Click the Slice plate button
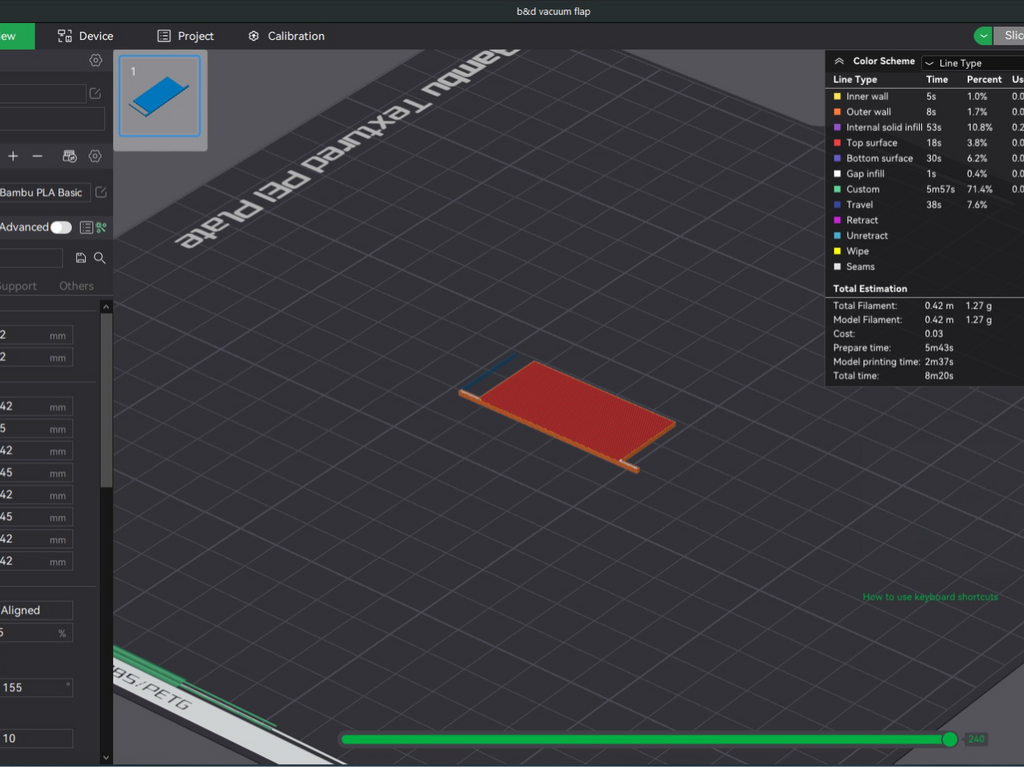Viewport: 1024px width, 768px height. 1009,36
